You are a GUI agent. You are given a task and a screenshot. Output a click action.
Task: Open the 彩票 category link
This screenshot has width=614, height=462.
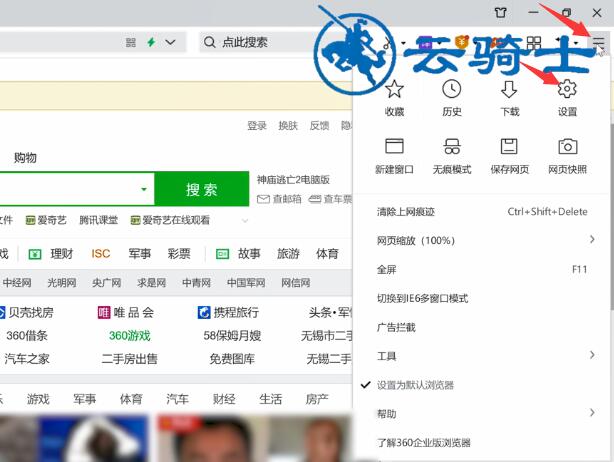tap(179, 254)
